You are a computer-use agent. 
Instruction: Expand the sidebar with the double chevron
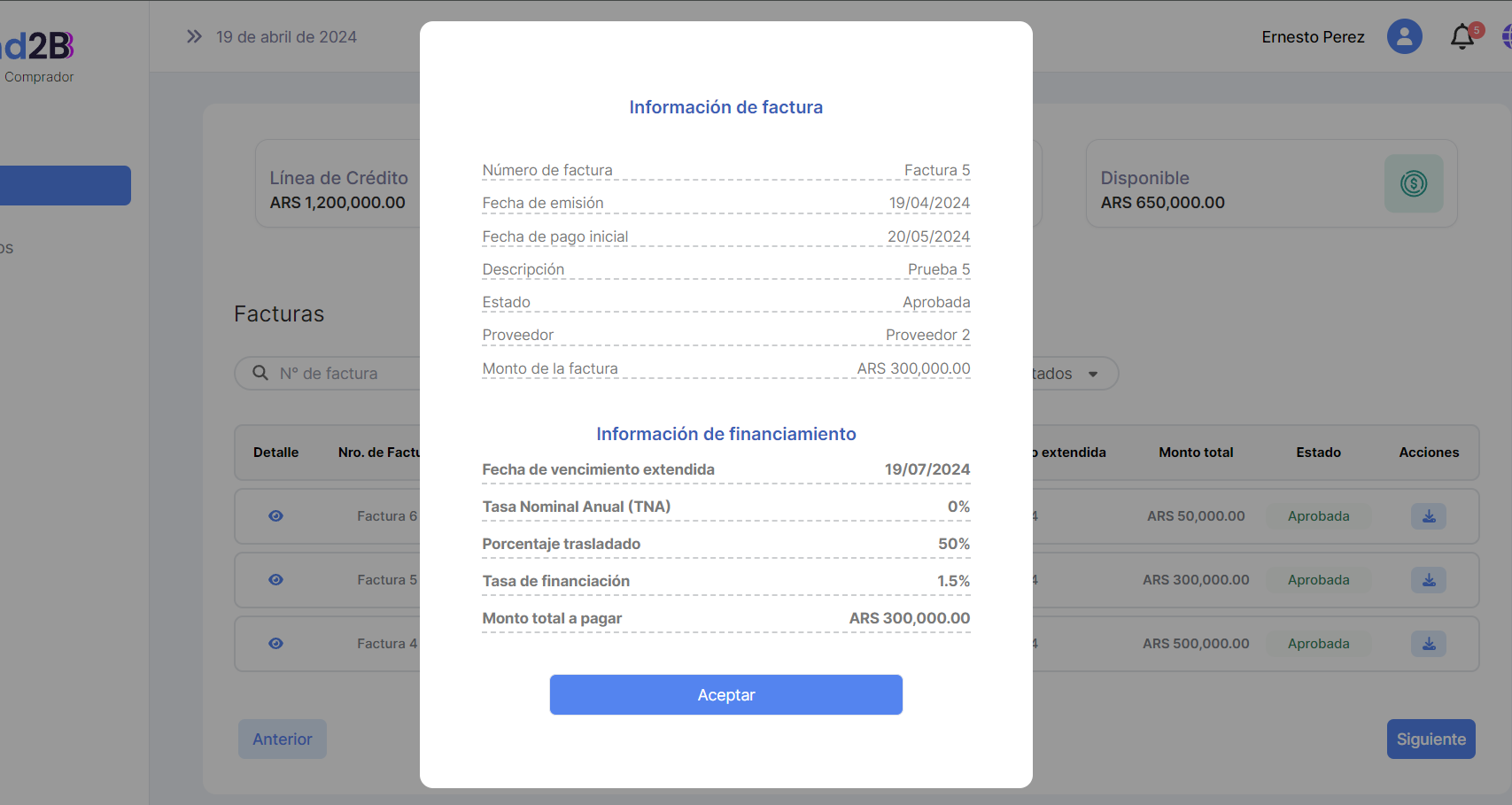click(194, 37)
